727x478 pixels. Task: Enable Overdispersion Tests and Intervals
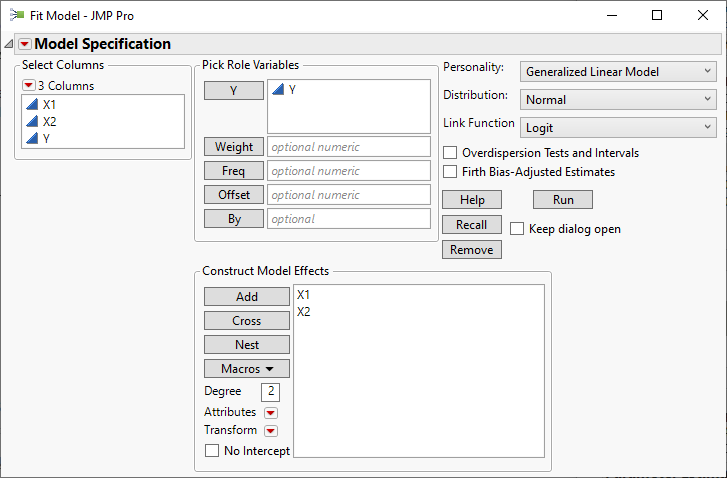point(451,153)
